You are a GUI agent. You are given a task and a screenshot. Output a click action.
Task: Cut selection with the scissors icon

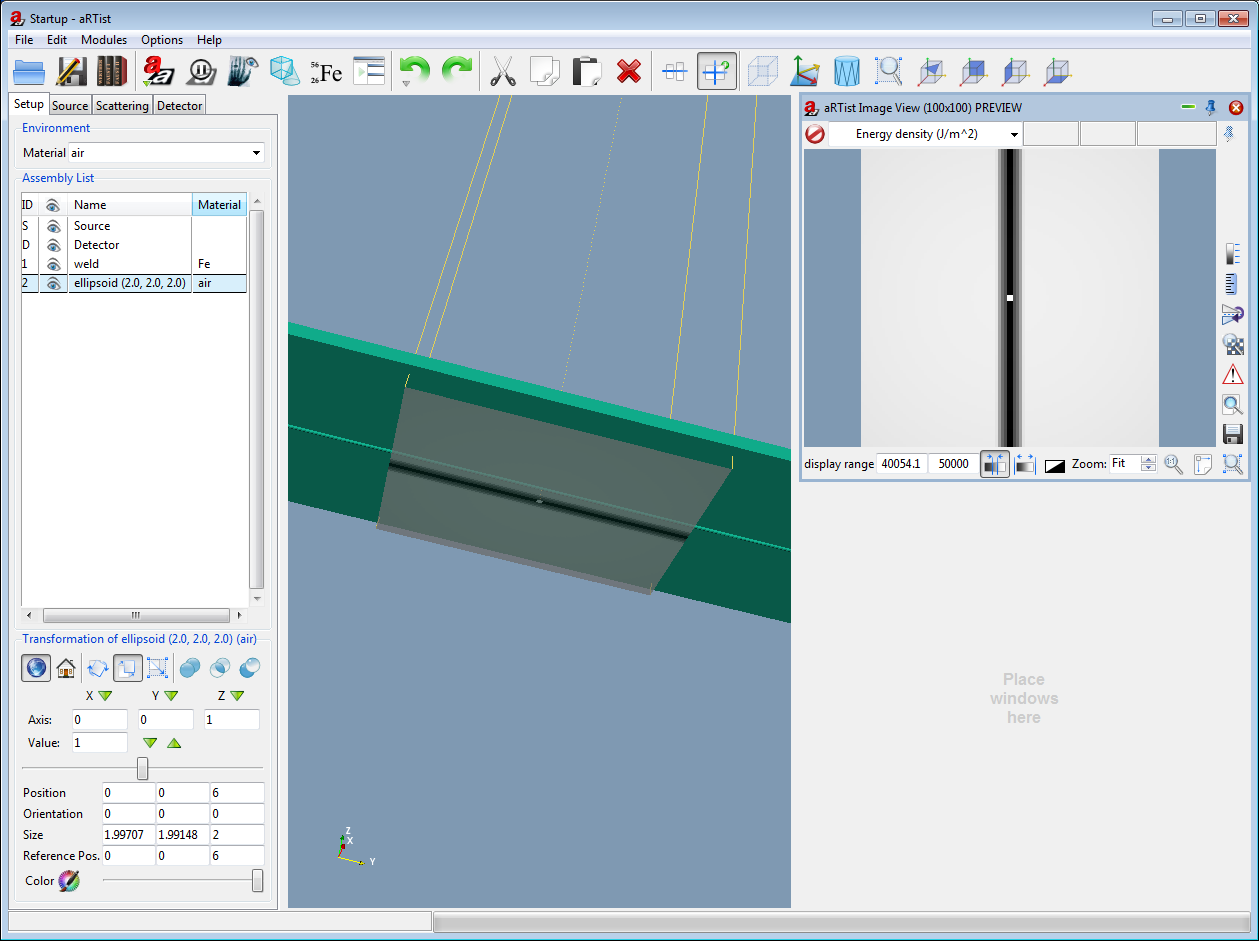[x=503, y=72]
